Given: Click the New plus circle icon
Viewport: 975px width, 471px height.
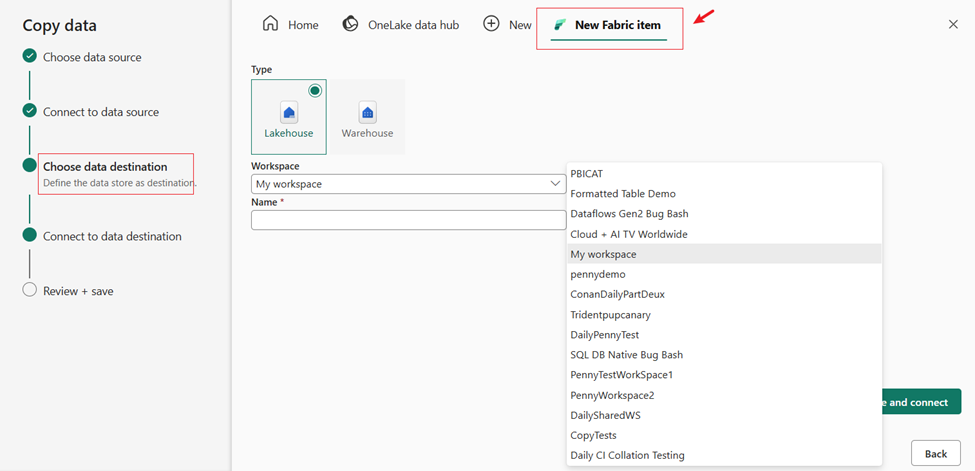Looking at the screenshot, I should click(x=491, y=24).
